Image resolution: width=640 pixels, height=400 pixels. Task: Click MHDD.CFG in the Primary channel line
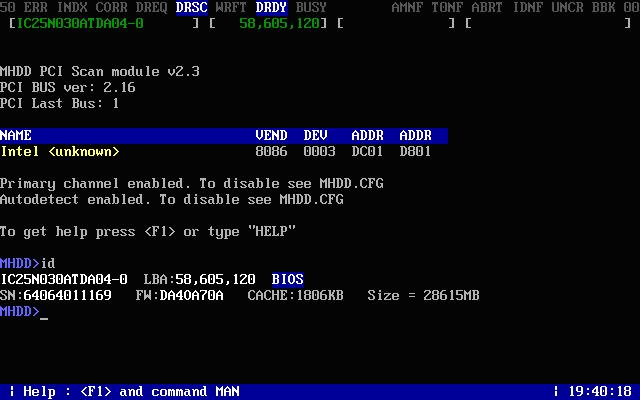[x=351, y=183]
